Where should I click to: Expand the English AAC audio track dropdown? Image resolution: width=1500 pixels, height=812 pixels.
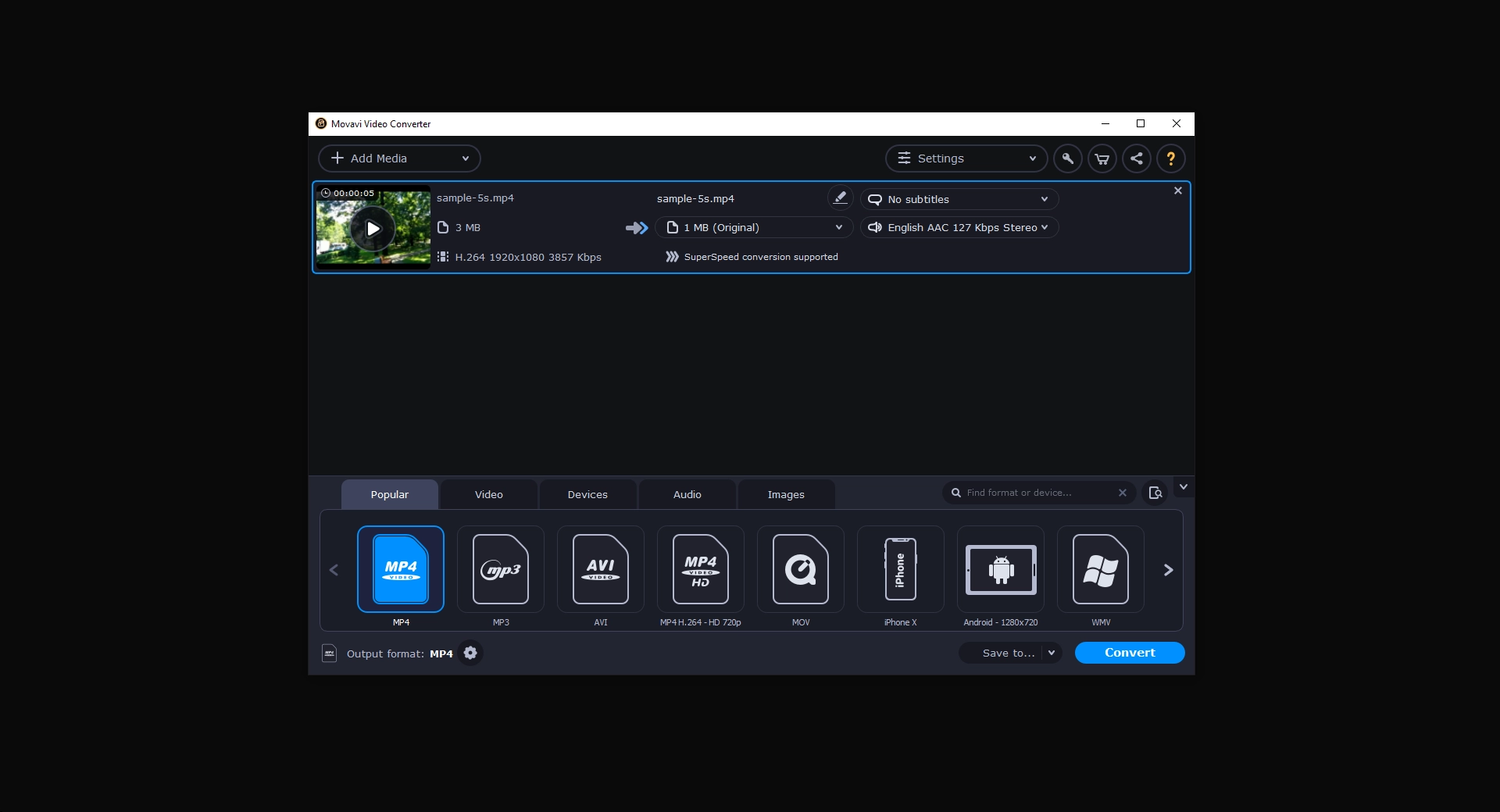pos(959,227)
